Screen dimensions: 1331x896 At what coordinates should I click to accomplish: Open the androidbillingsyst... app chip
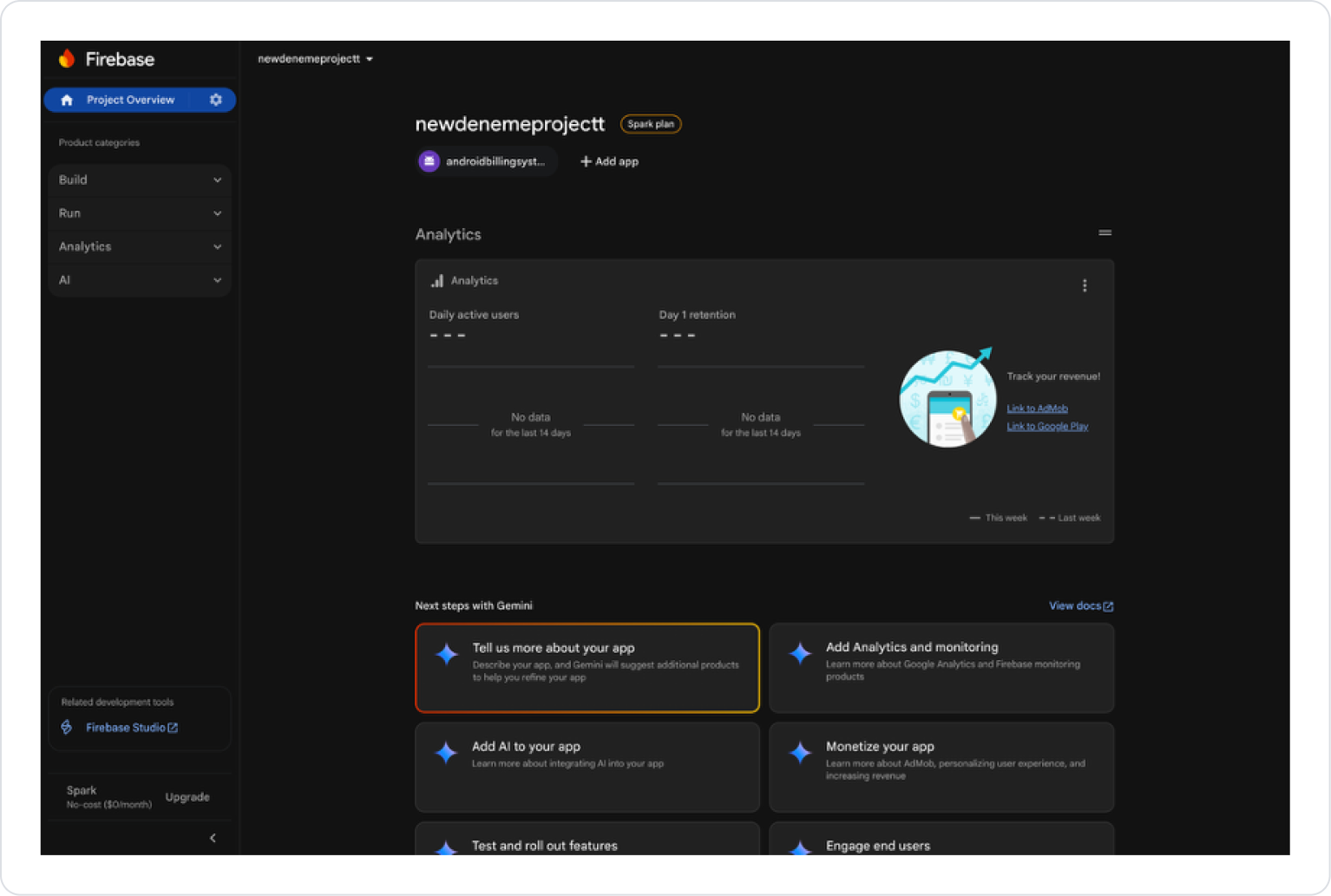point(486,161)
